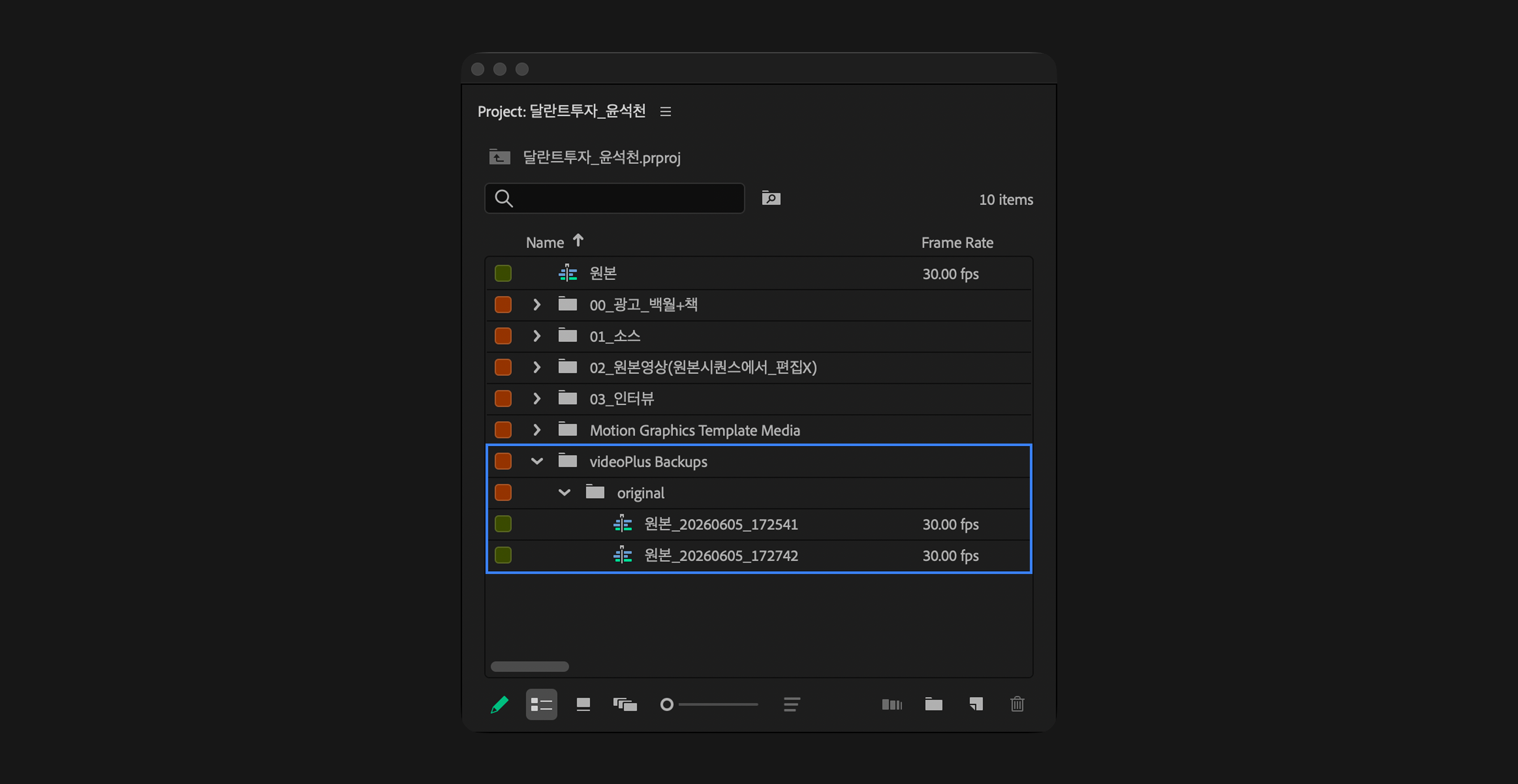The width and height of the screenshot is (1518, 784).
Task: Select Motion Graphics Template Media name
Action: [x=695, y=430]
